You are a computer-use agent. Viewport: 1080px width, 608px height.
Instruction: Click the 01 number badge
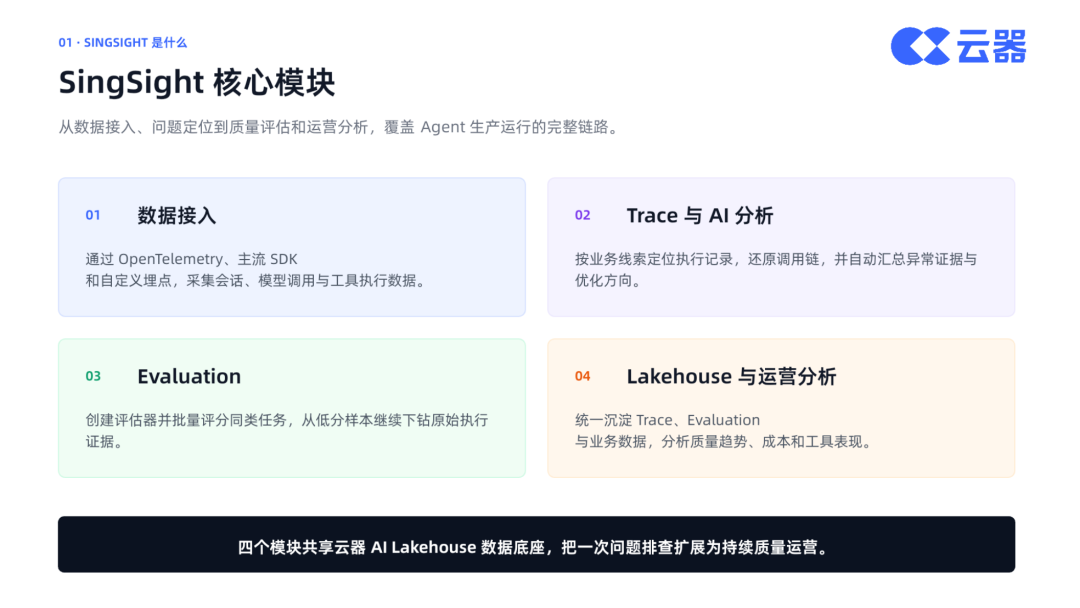point(93,215)
